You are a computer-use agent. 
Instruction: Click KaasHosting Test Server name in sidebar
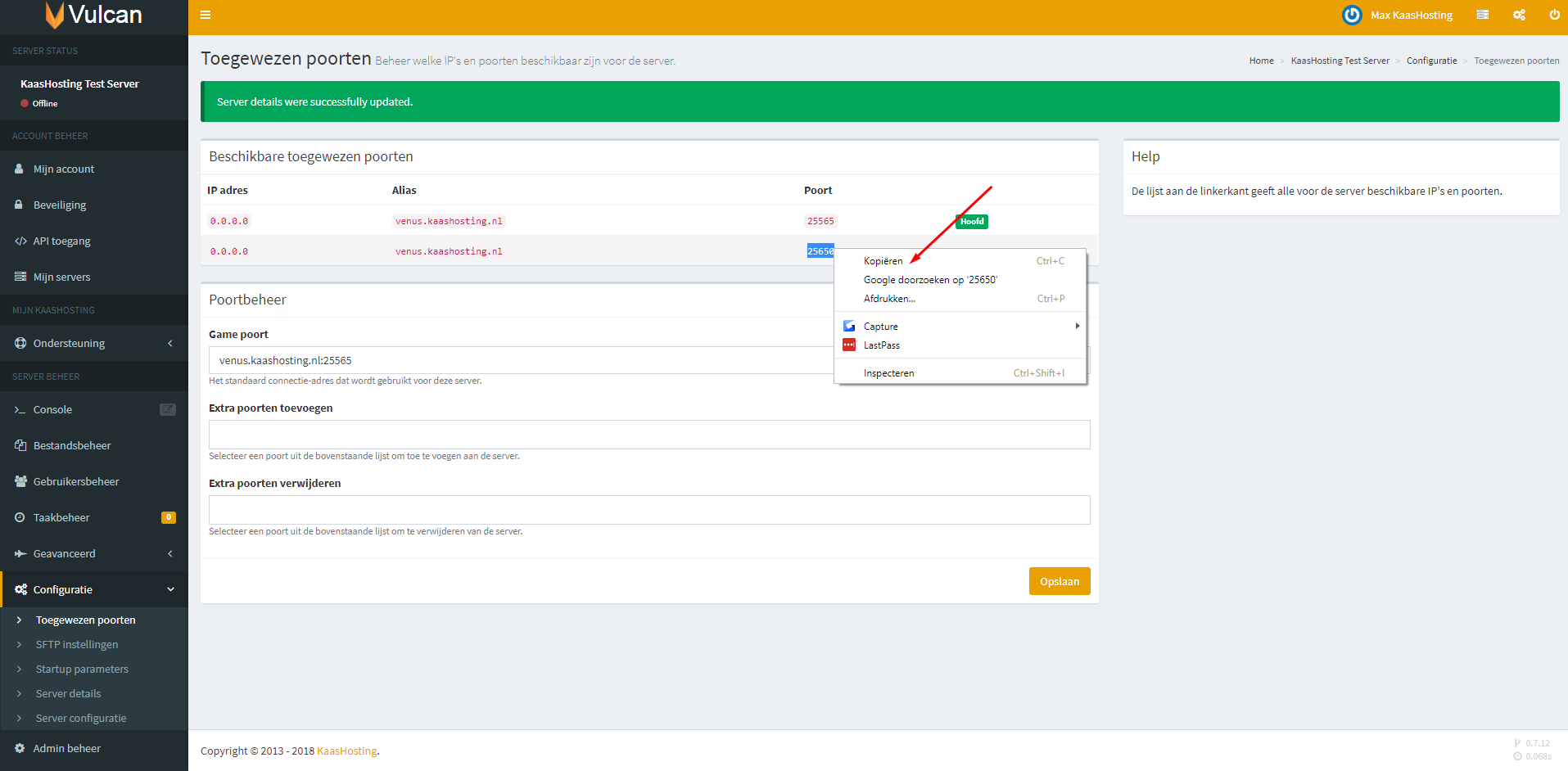tap(79, 83)
